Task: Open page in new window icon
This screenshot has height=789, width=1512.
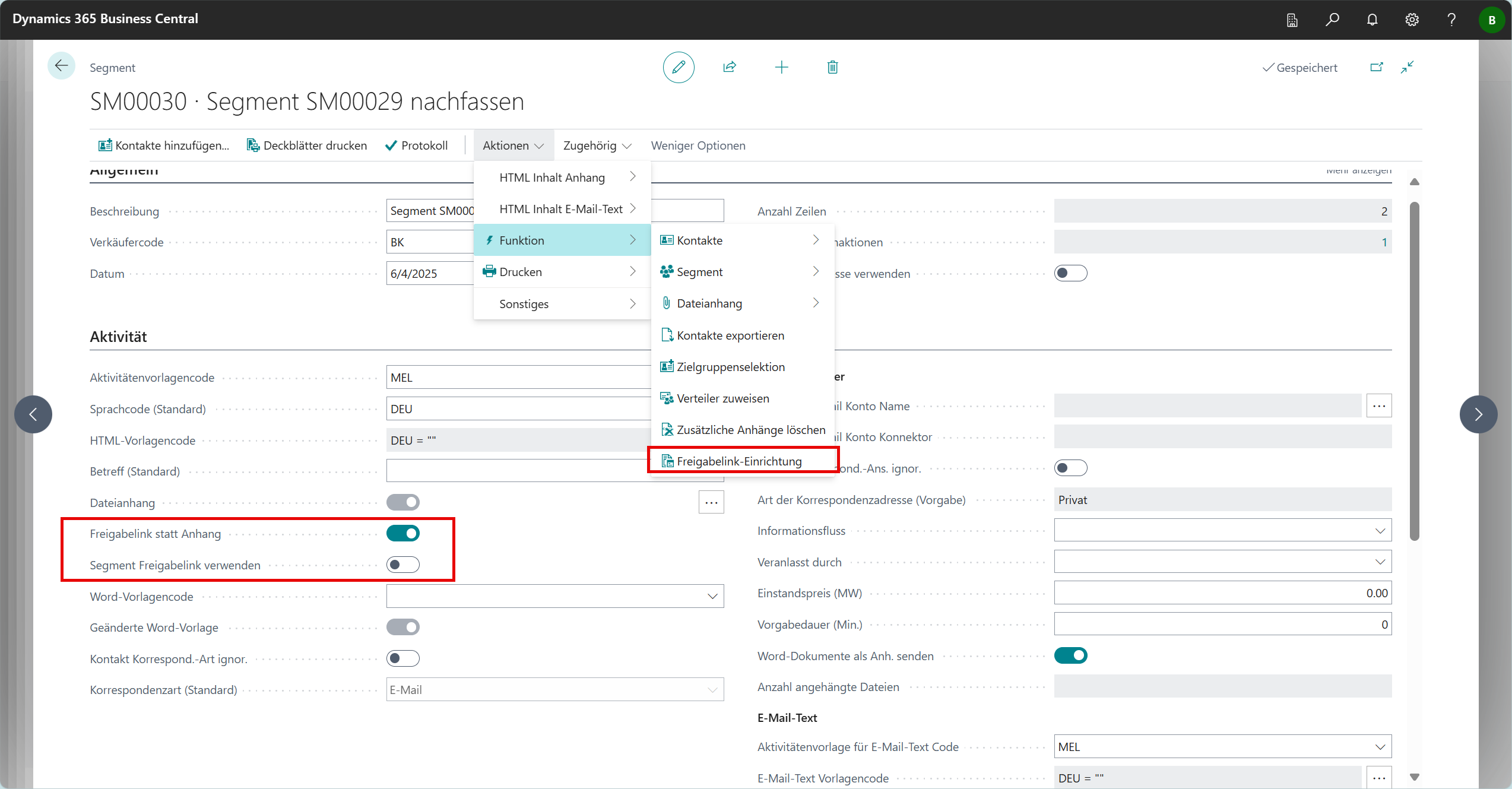Action: [1376, 67]
